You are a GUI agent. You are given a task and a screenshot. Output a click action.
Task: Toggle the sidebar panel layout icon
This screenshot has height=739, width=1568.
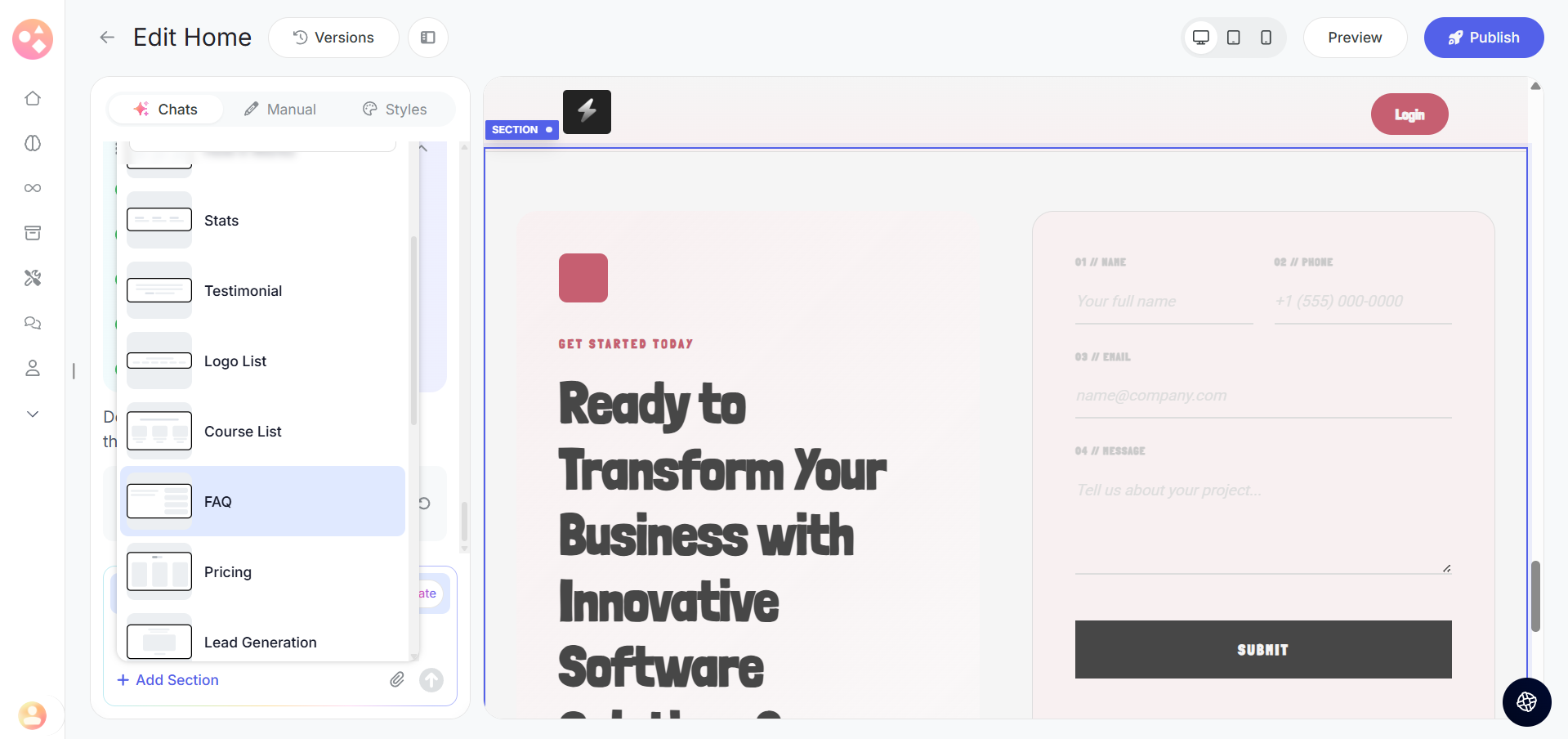pyautogui.click(x=427, y=38)
